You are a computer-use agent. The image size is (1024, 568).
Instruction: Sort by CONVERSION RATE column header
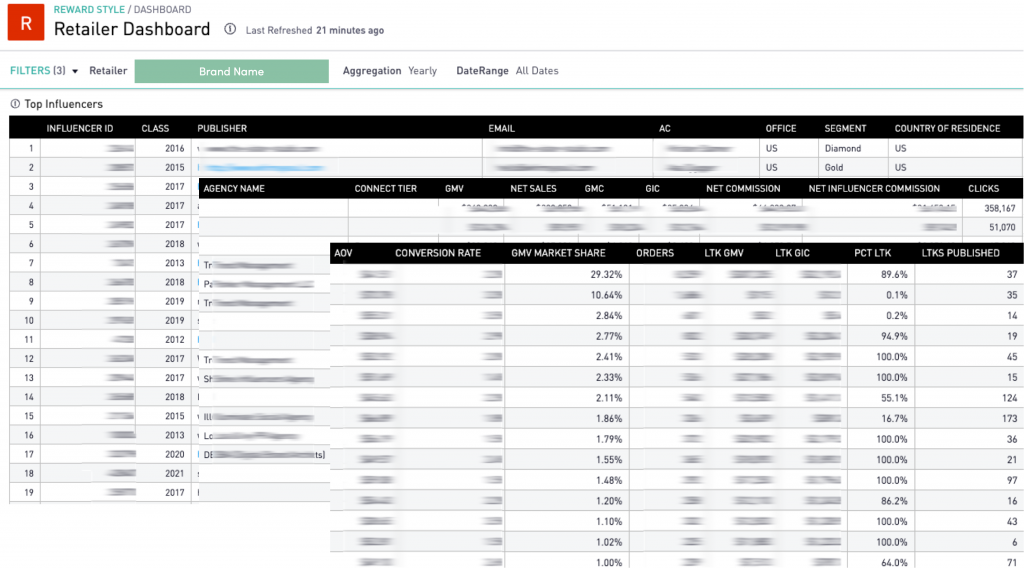click(x=438, y=253)
